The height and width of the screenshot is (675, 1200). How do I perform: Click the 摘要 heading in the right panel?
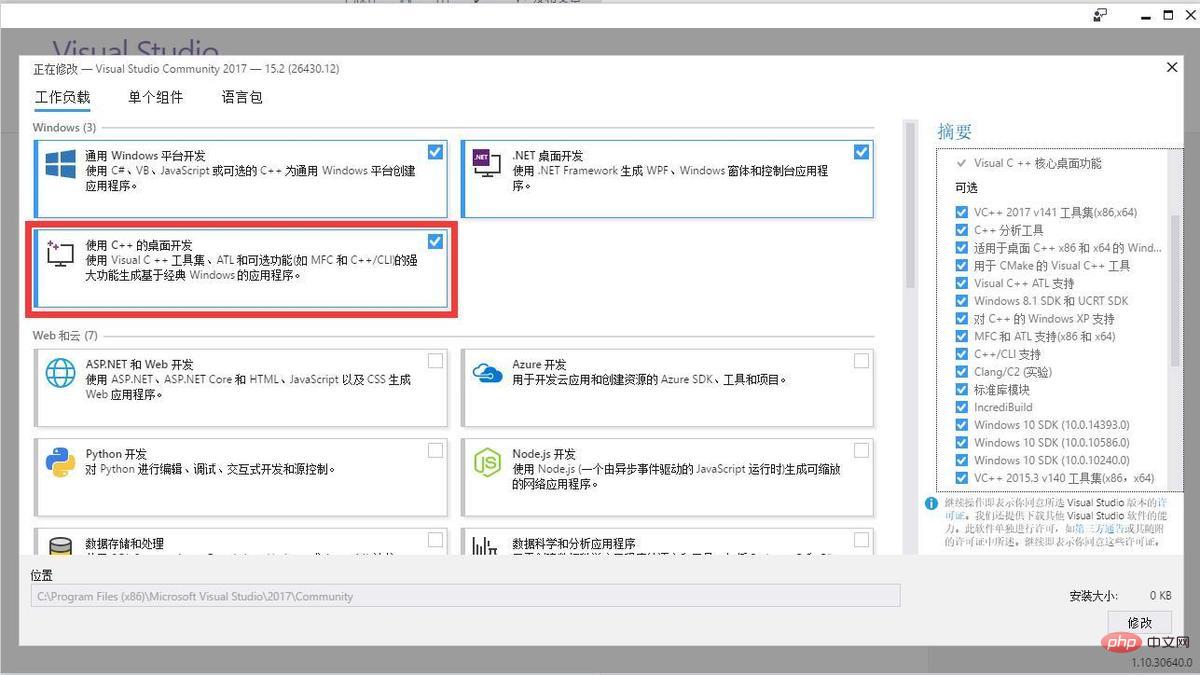click(x=954, y=131)
